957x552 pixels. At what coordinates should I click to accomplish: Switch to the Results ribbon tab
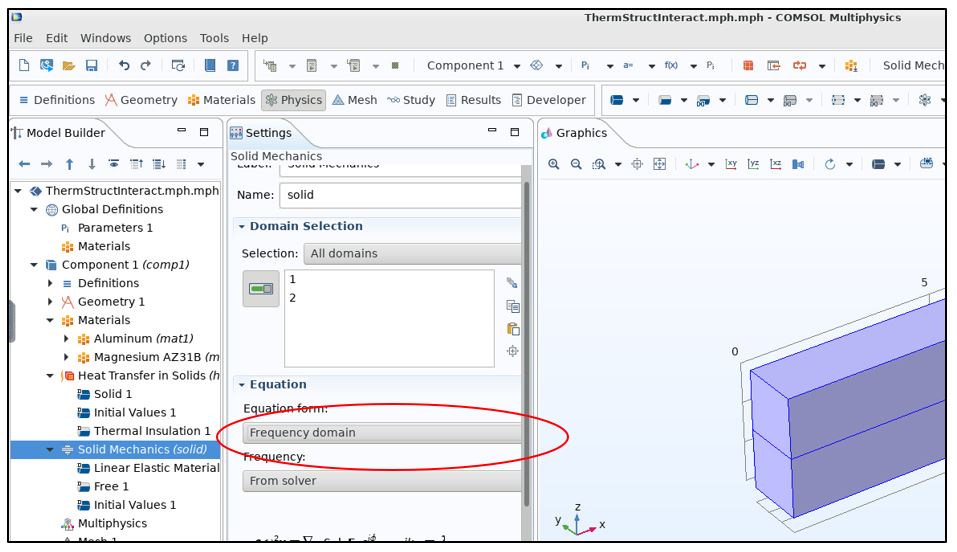tap(474, 100)
